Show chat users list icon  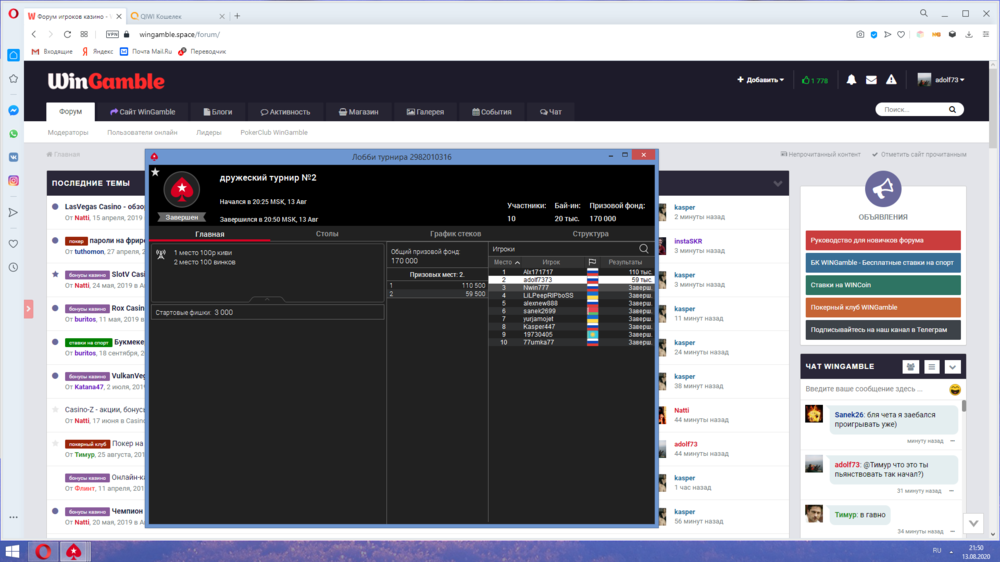[x=911, y=367]
